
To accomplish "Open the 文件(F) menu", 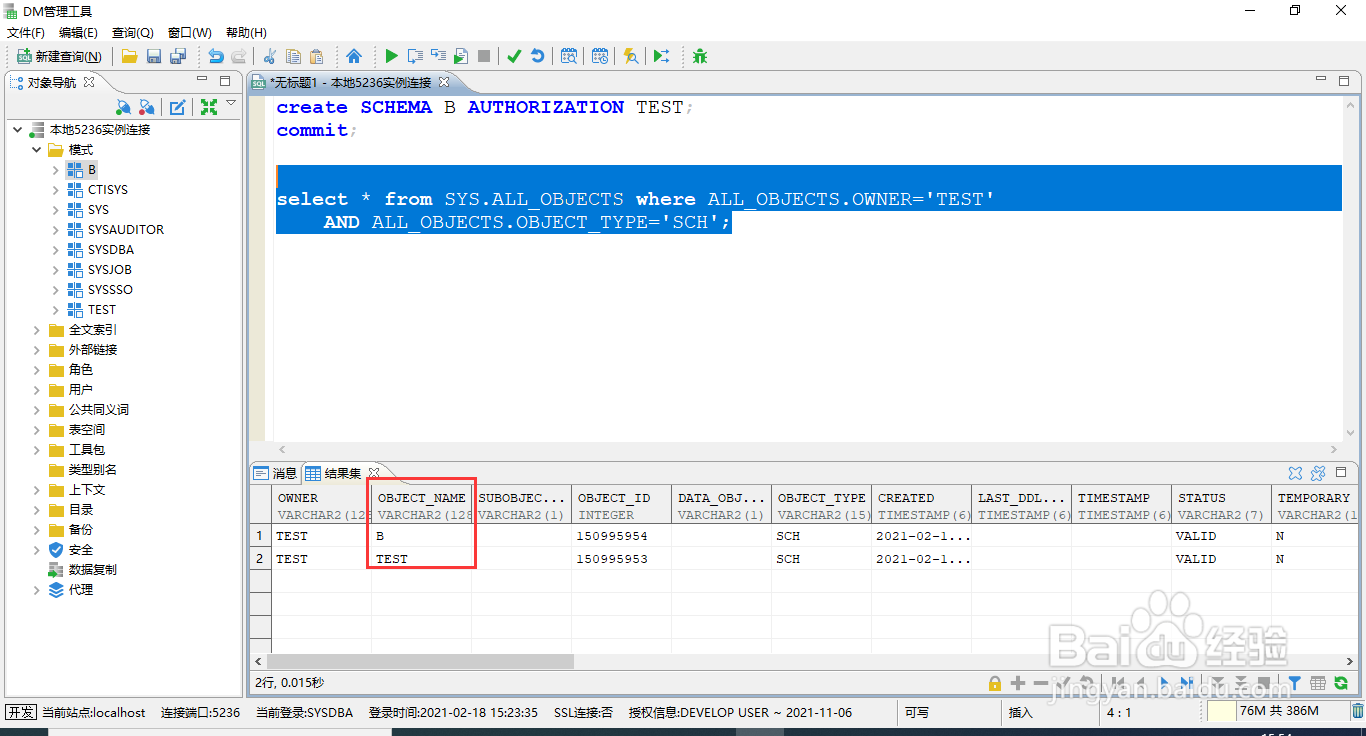I will pos(26,33).
